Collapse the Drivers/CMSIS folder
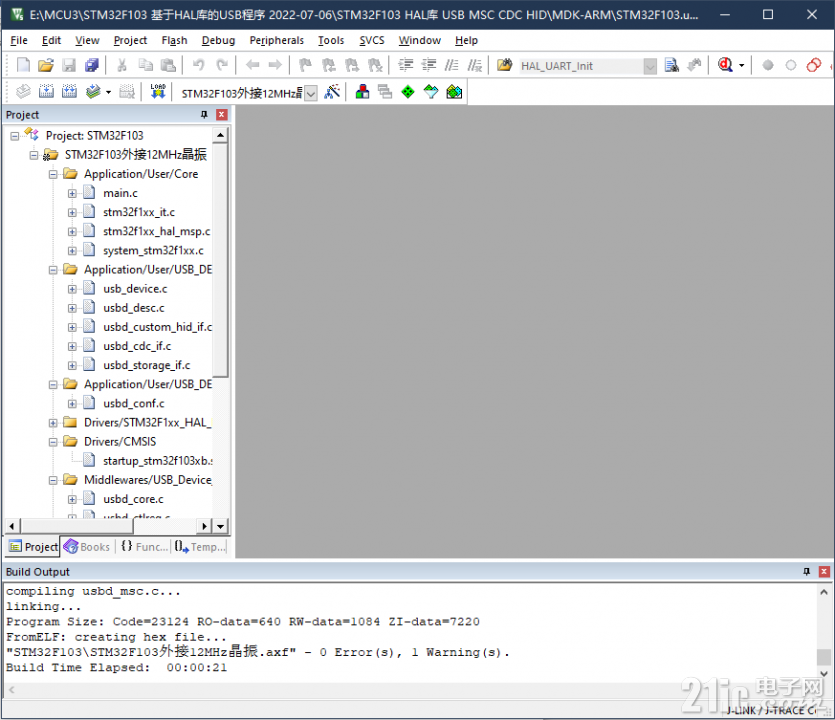Viewport: 835px width, 720px height. coord(53,442)
